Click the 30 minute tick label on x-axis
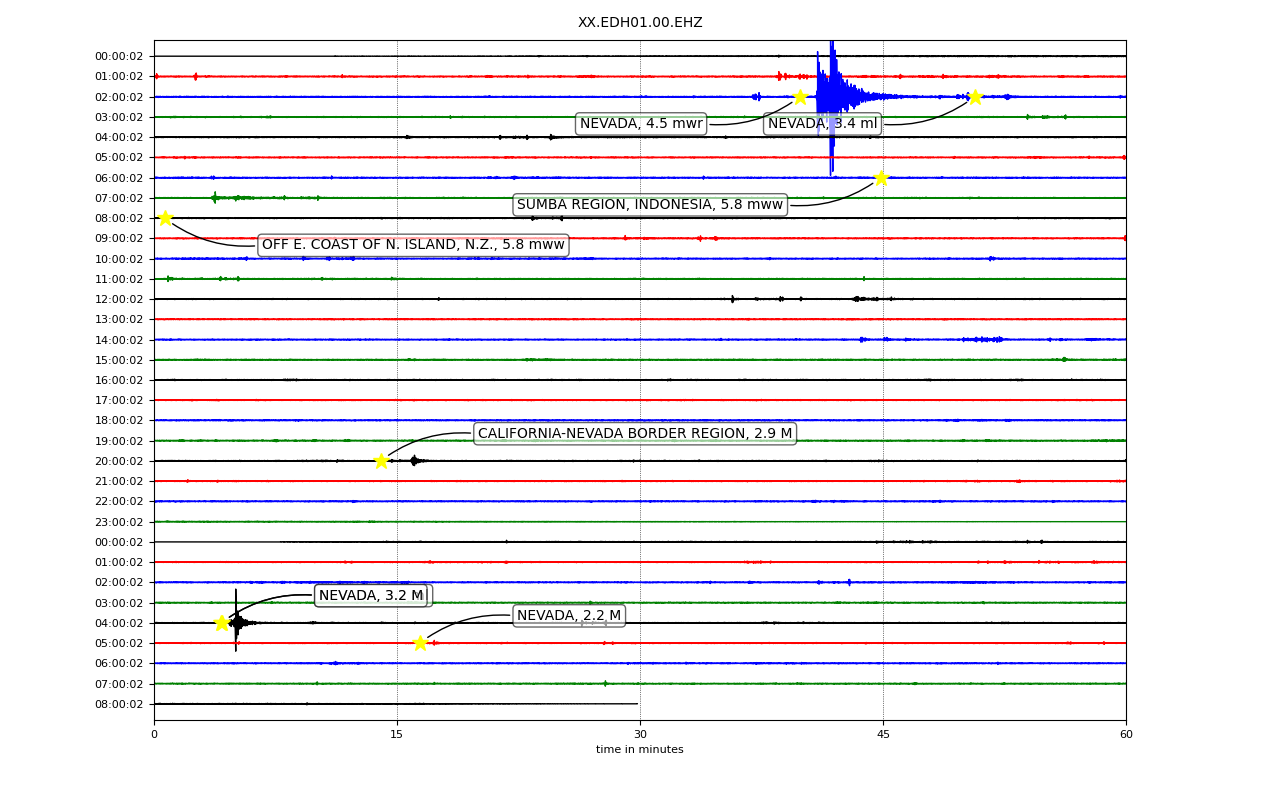The height and width of the screenshot is (800, 1280). pos(640,735)
